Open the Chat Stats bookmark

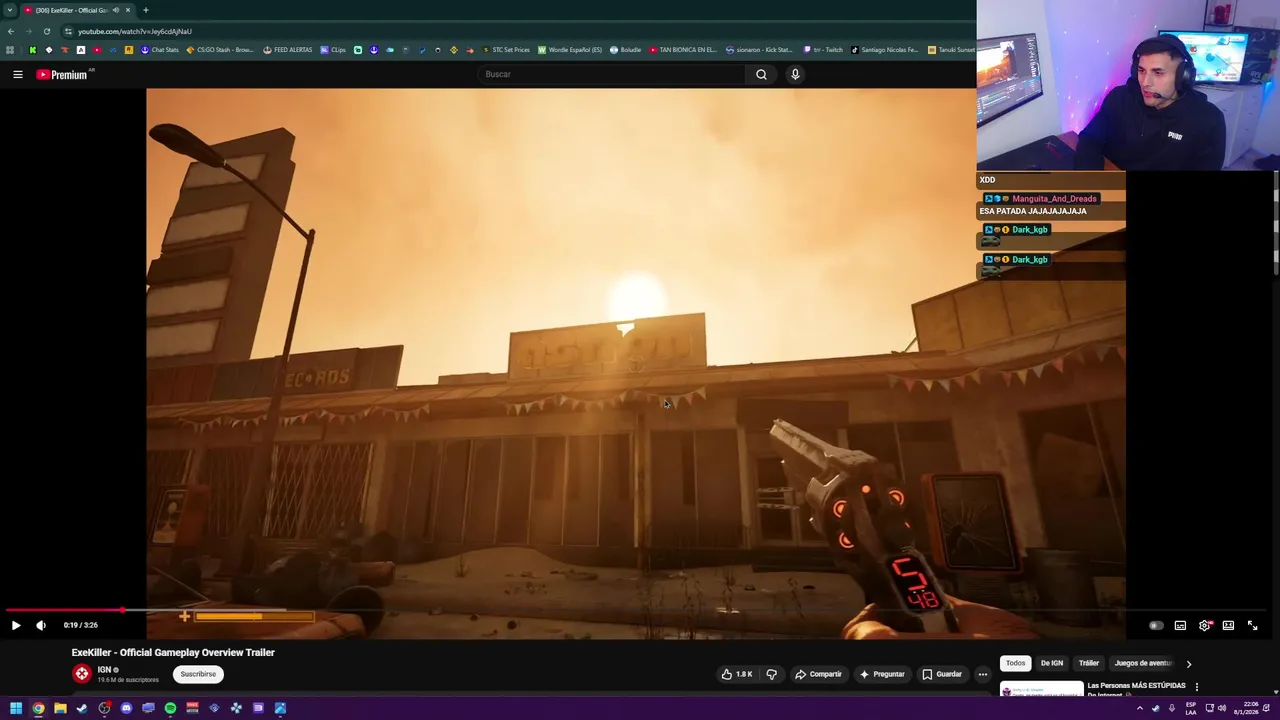click(159, 50)
